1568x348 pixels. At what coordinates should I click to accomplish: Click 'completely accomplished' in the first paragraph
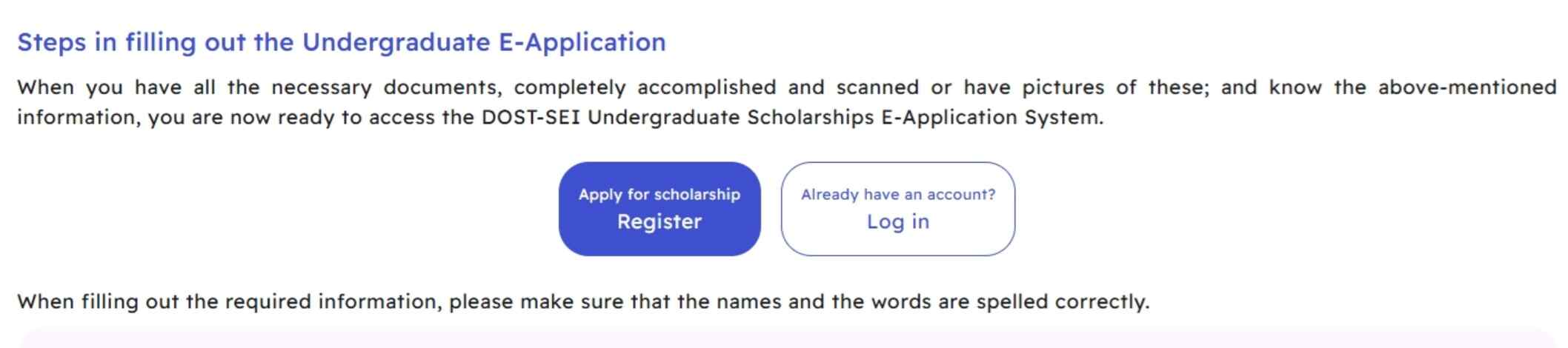(x=645, y=87)
